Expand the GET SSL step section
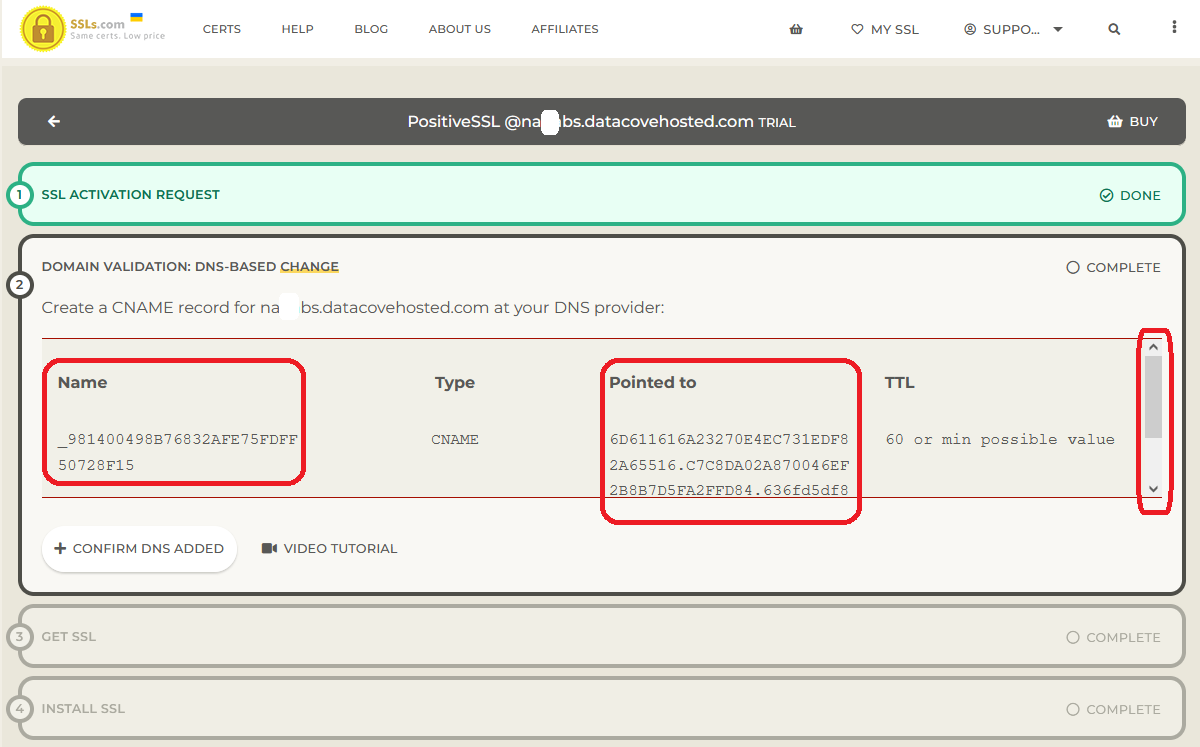The width and height of the screenshot is (1200, 747). 69,636
